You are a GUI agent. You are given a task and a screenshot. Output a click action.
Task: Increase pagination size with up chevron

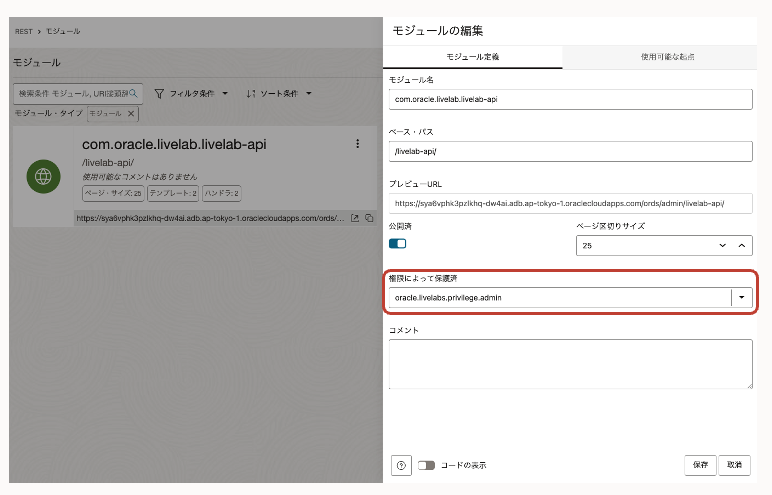[741, 245]
